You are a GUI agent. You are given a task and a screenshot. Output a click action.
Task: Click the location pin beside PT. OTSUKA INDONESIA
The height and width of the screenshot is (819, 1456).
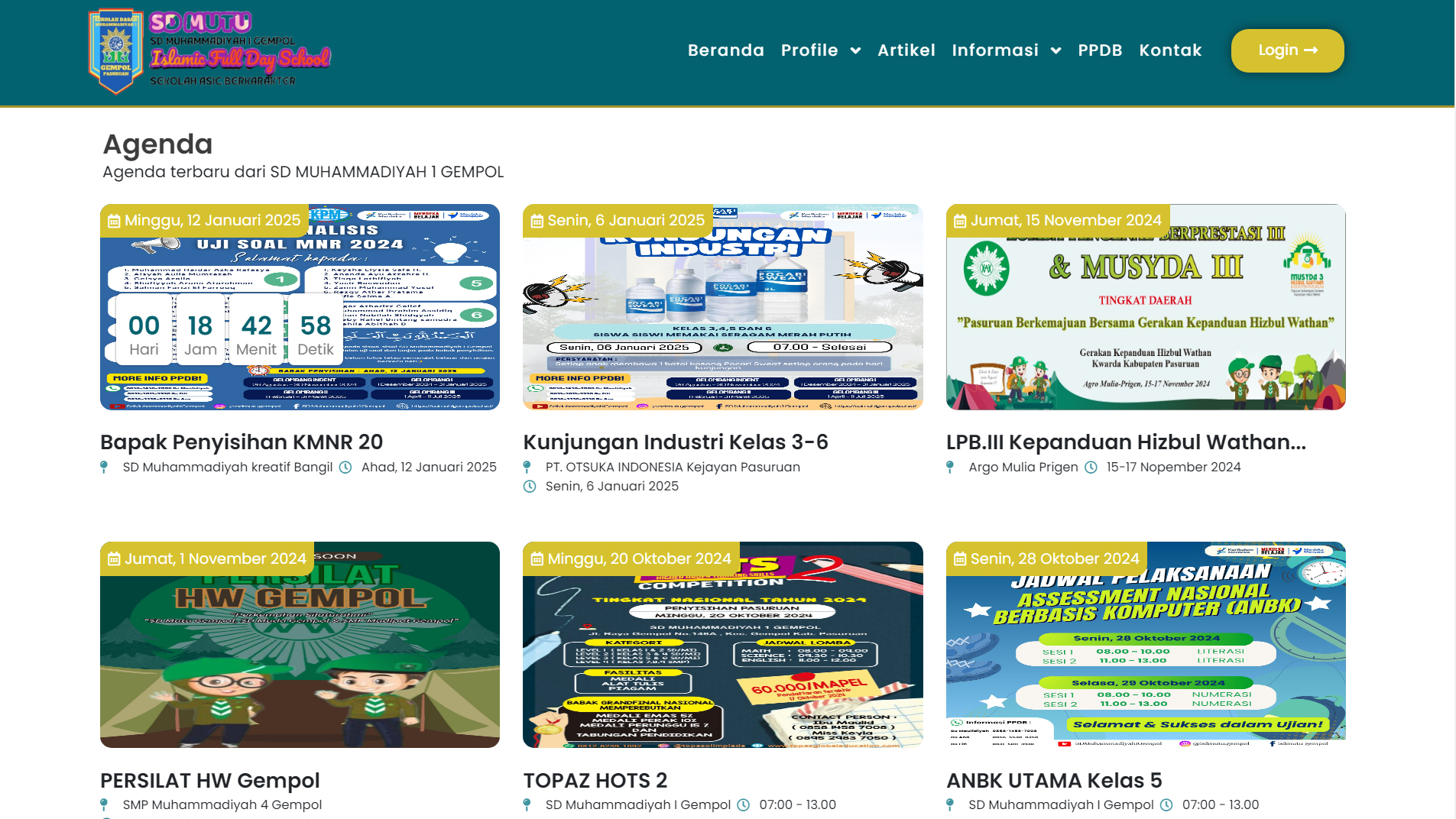[528, 467]
